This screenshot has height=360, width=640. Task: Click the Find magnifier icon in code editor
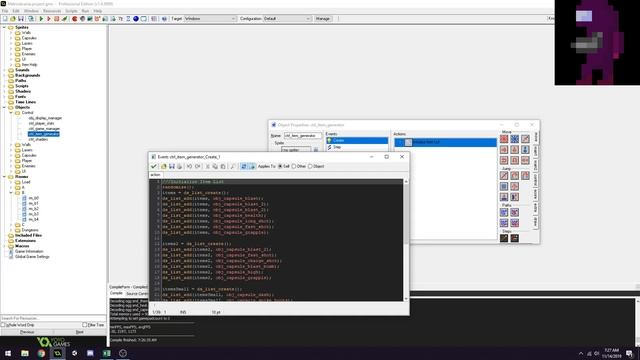click(x=233, y=167)
